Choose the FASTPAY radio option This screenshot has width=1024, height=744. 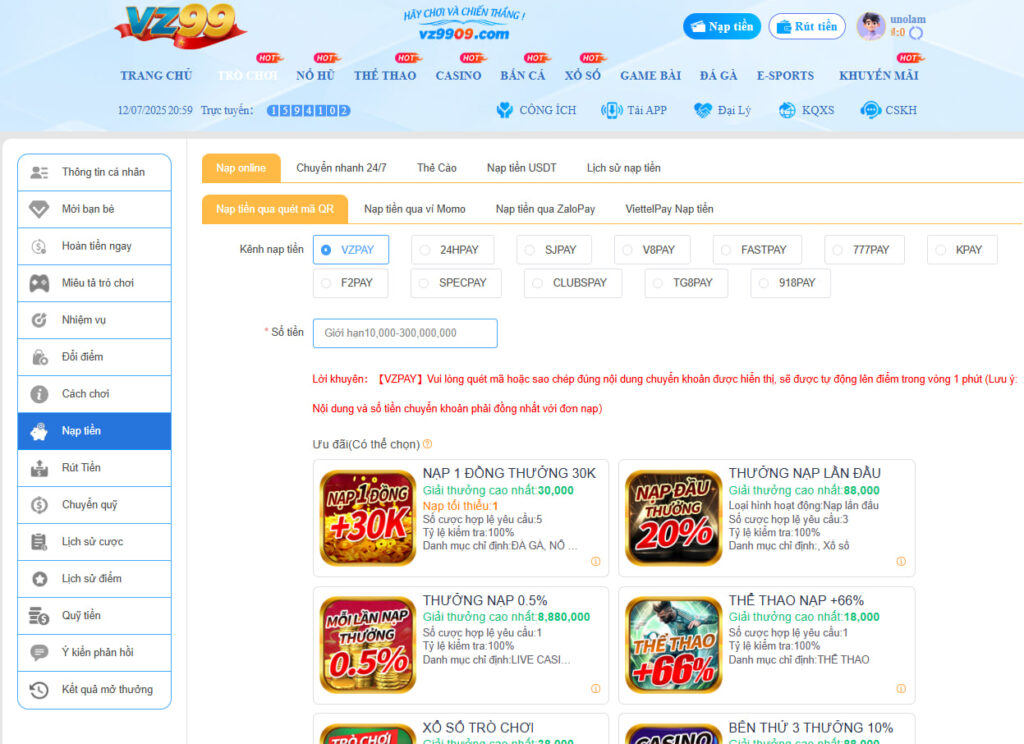point(727,250)
